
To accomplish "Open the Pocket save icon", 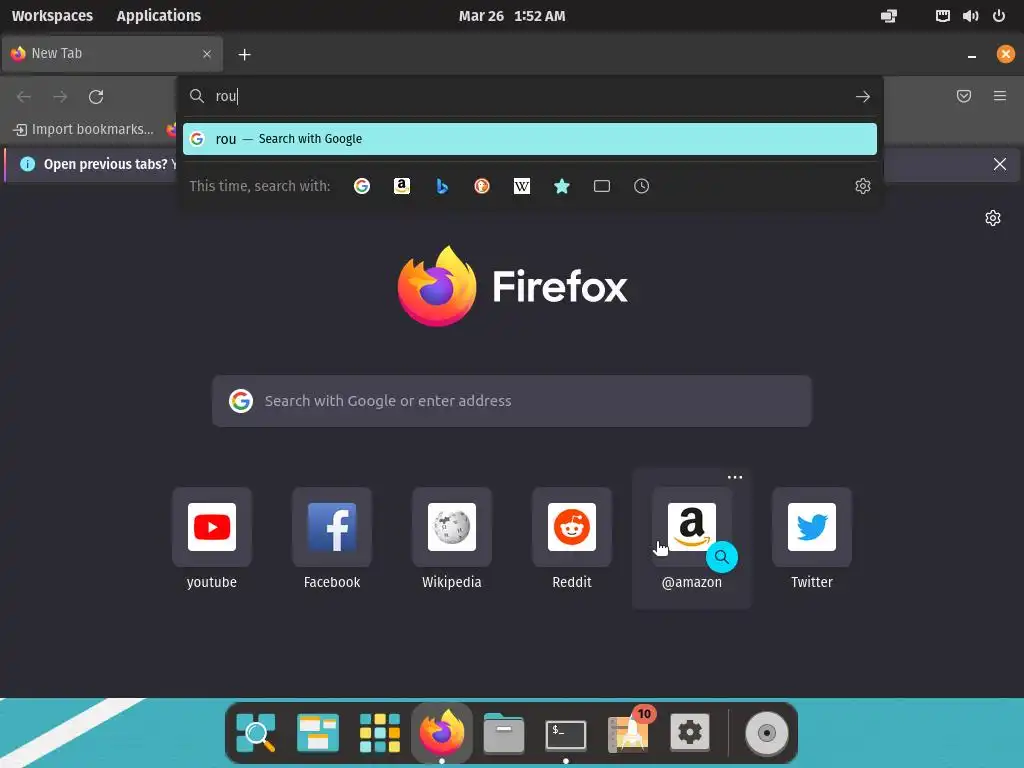I will [964, 96].
